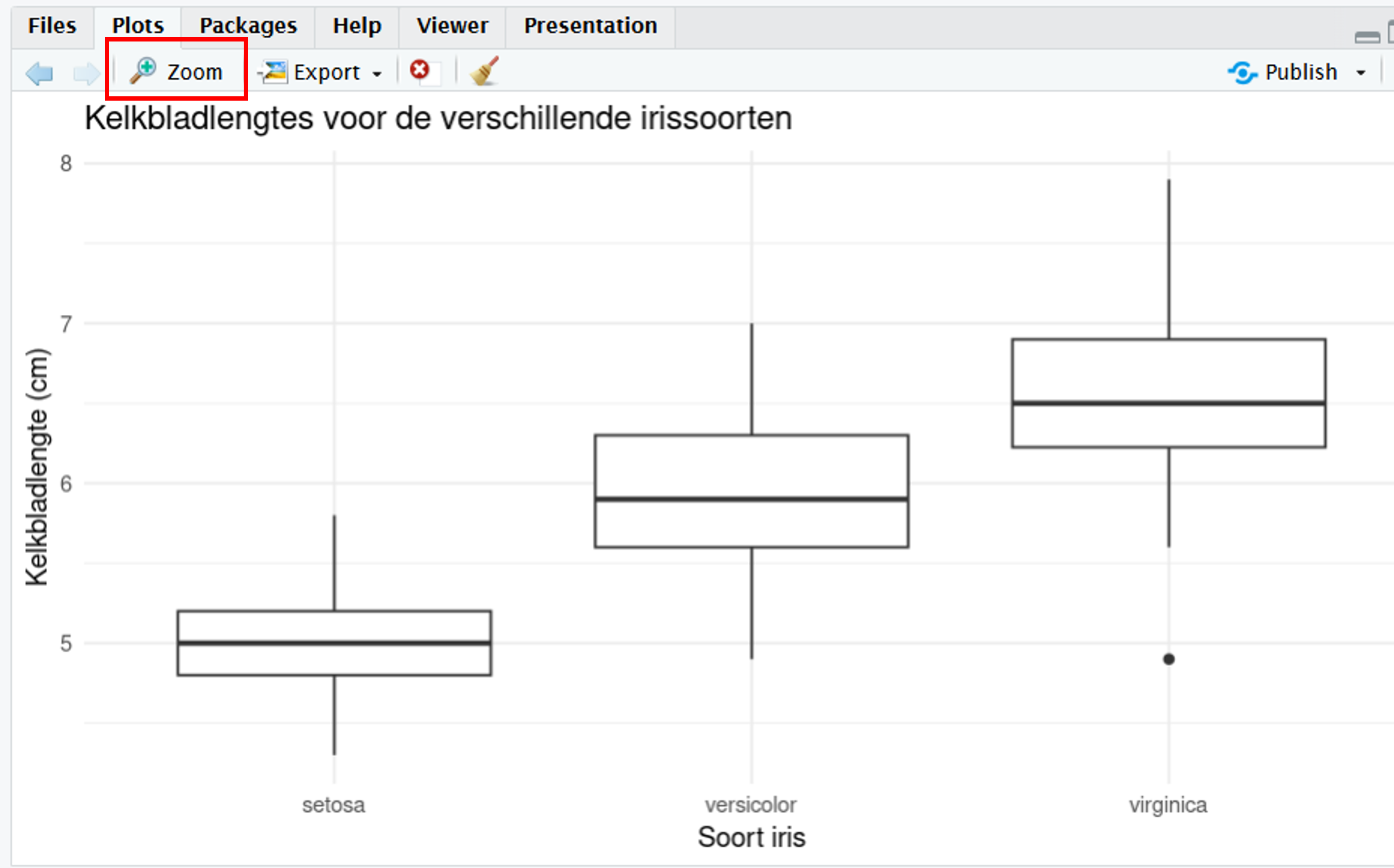Screen dimensions: 1394x868
Task: Click the Publish RPubs icon
Action: pos(1243,72)
